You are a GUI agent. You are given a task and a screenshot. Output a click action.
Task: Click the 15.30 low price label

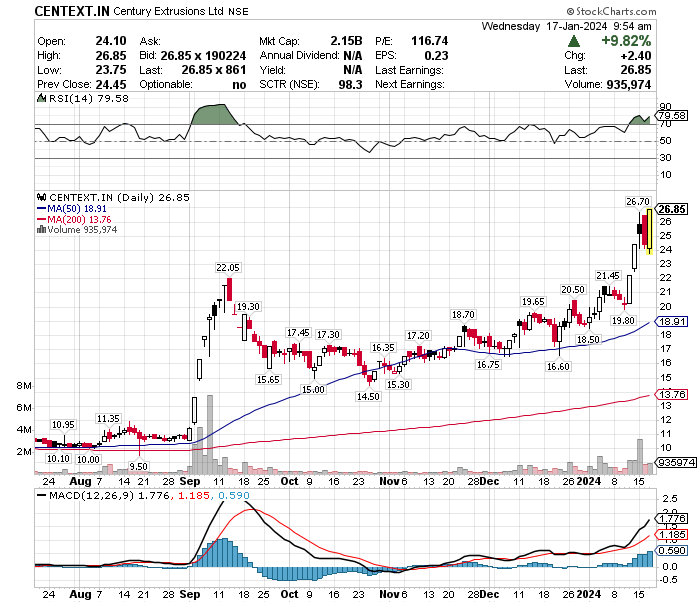(398, 384)
